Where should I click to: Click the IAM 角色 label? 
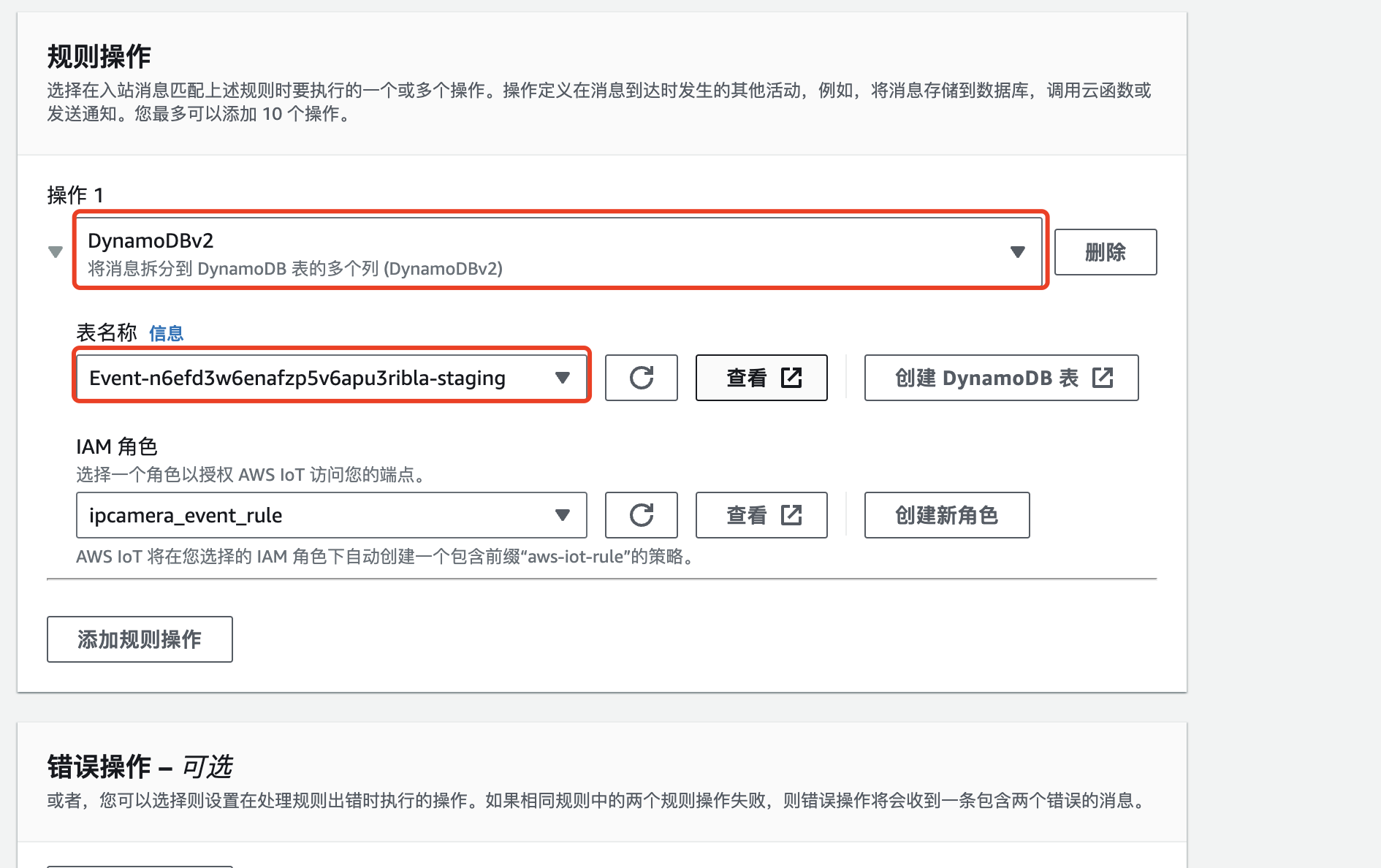pos(117,446)
